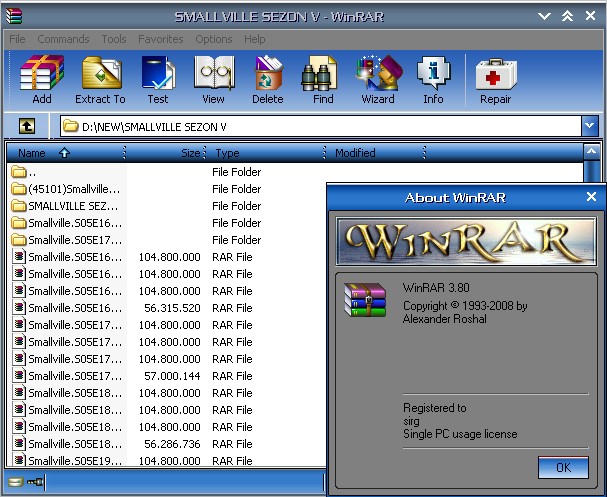Expand the address path dropdown arrow

(x=590, y=126)
